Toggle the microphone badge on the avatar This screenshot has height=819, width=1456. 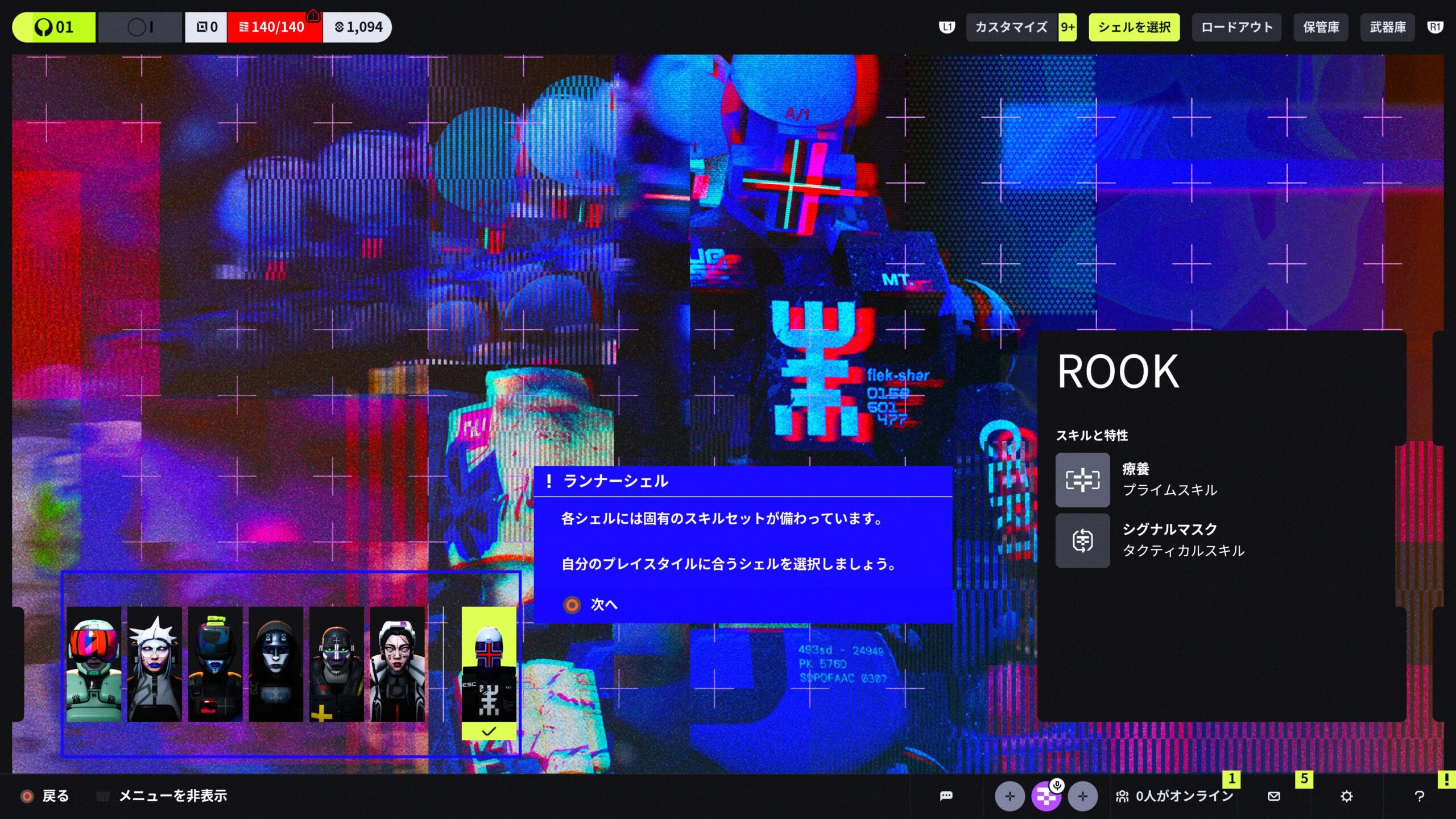(1057, 785)
